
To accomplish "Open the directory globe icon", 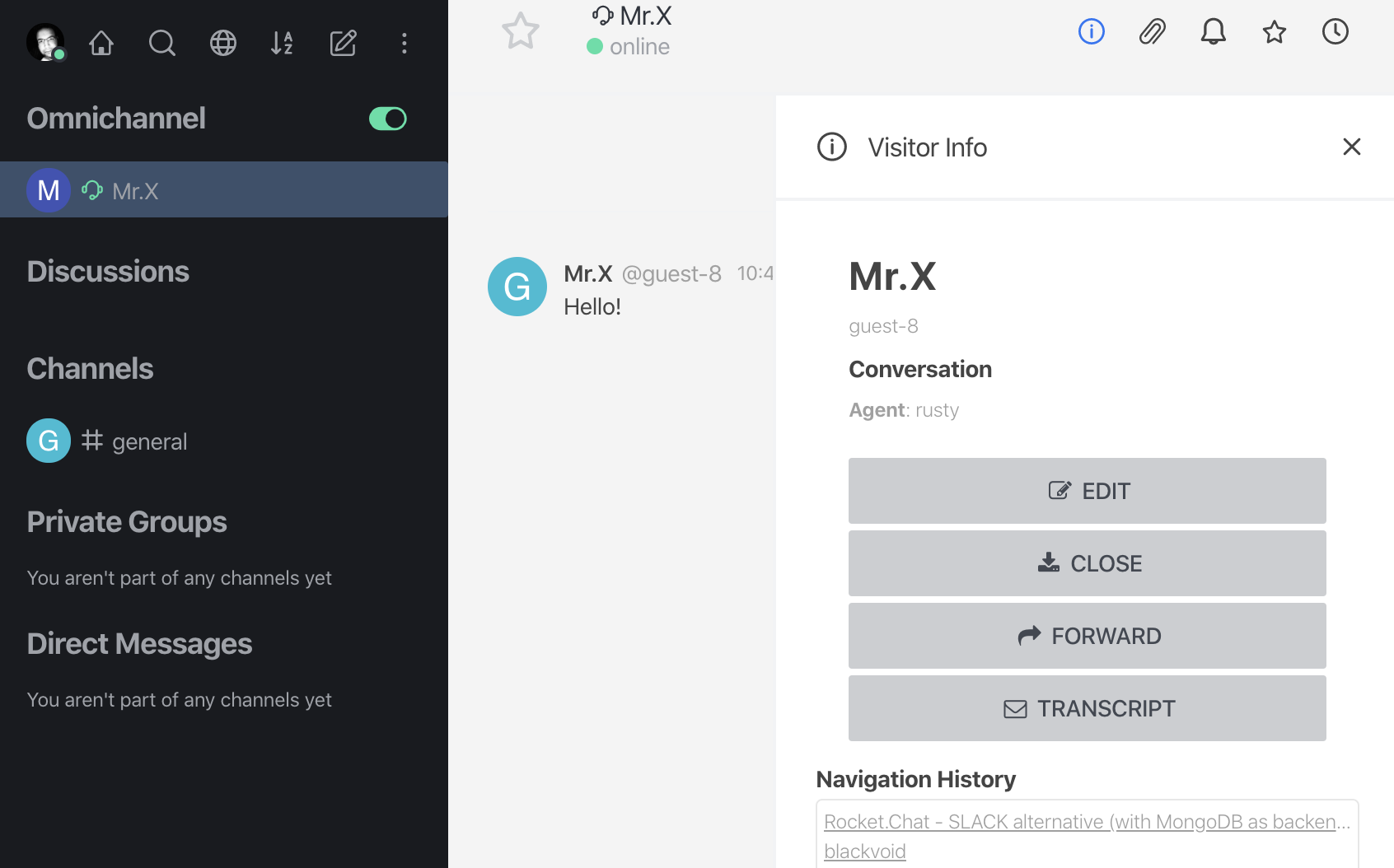I will click(x=222, y=43).
